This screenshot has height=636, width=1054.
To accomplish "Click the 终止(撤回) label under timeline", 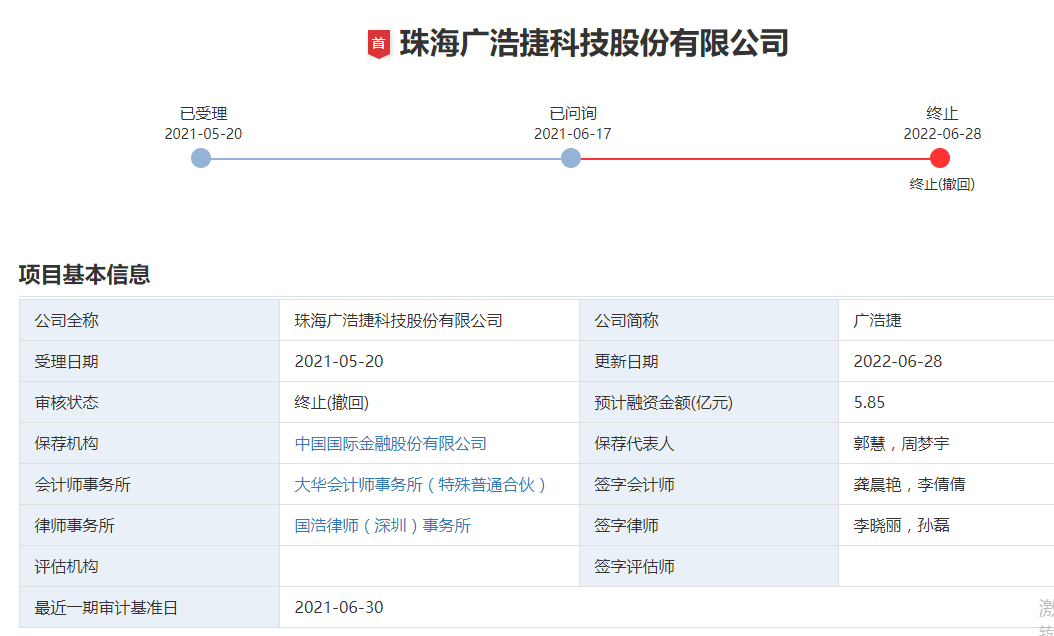I will (941, 184).
